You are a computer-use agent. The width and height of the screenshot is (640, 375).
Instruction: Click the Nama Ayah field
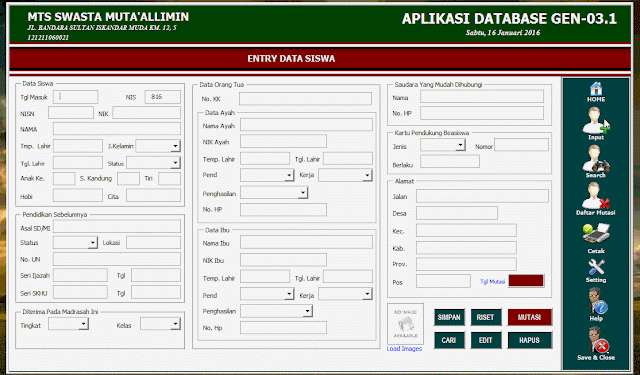pyautogui.click(x=306, y=125)
